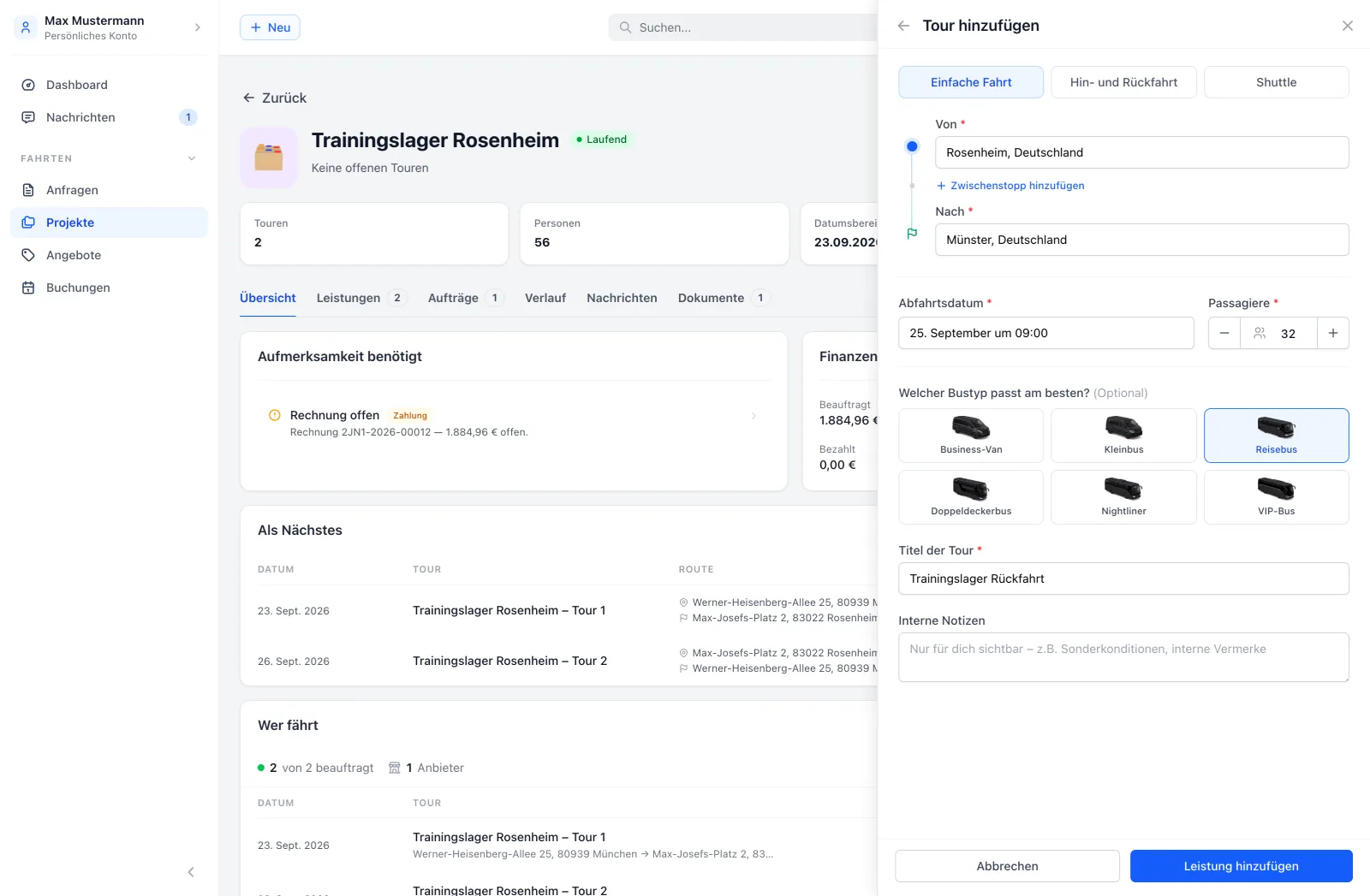This screenshot has width=1370, height=896.
Task: Switch to Nachrichten tab
Action: pyautogui.click(x=622, y=298)
